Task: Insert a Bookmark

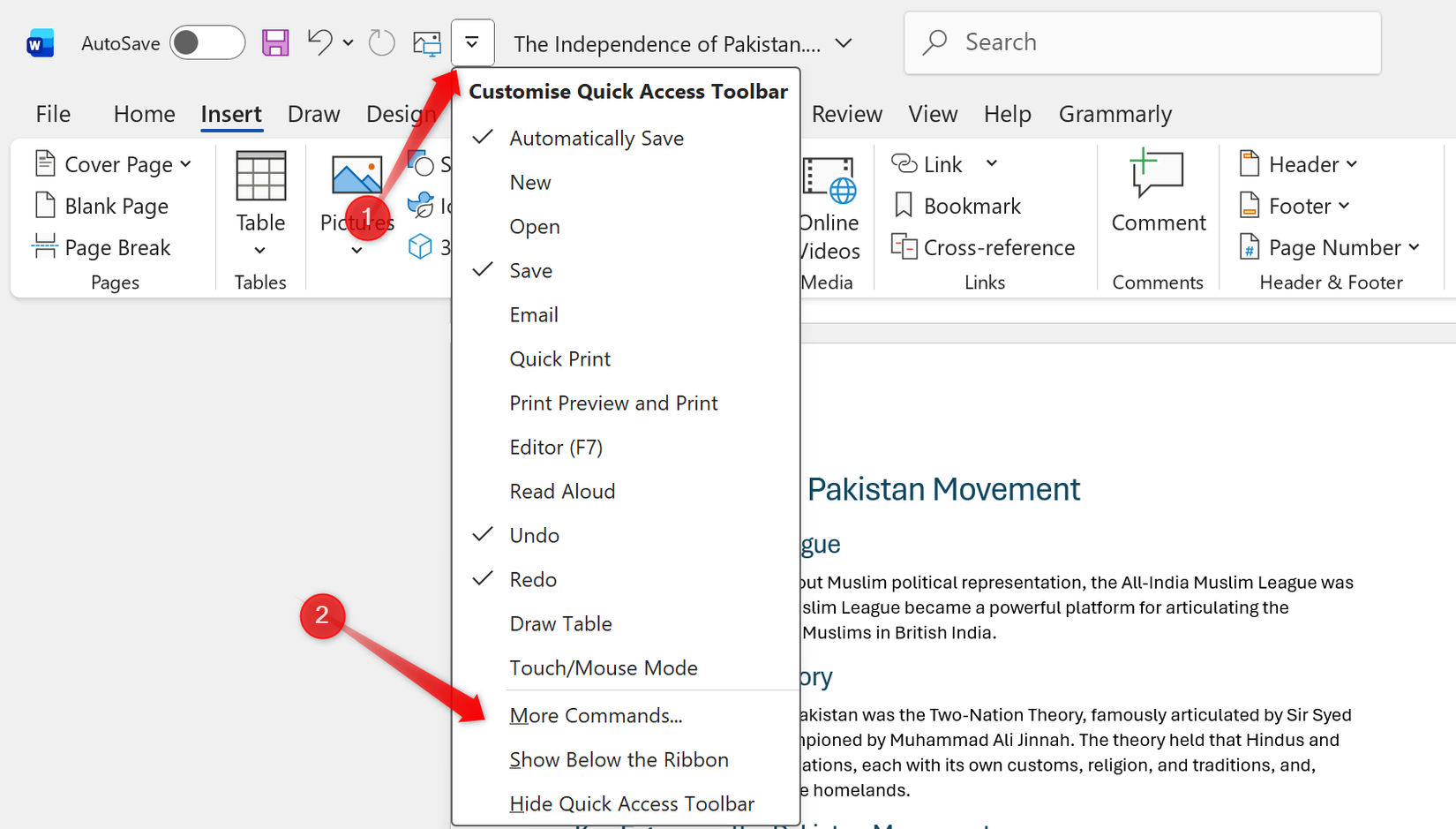Action: pos(957,206)
